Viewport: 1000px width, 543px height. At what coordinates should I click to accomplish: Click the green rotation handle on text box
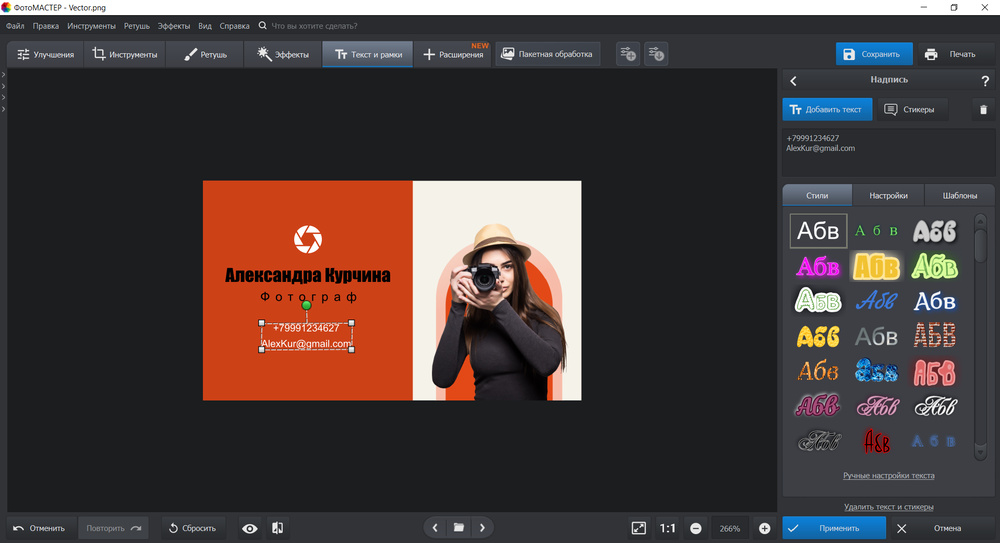click(x=306, y=306)
